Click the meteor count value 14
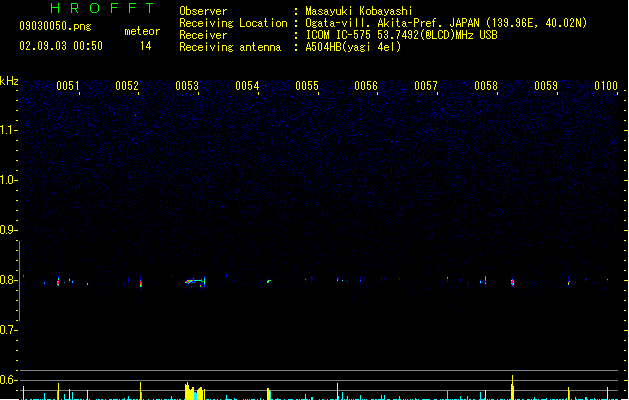The image size is (629, 400). [146, 46]
